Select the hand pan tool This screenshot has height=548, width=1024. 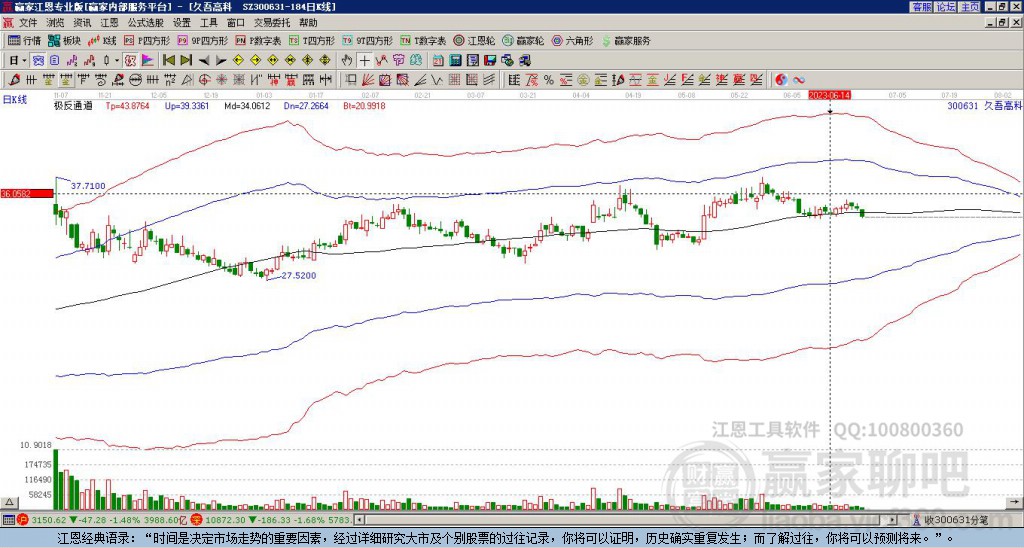pyautogui.click(x=346, y=60)
